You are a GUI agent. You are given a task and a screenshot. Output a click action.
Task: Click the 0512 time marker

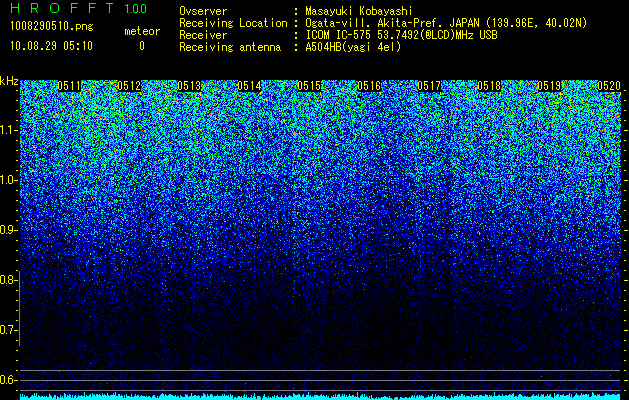(x=129, y=86)
